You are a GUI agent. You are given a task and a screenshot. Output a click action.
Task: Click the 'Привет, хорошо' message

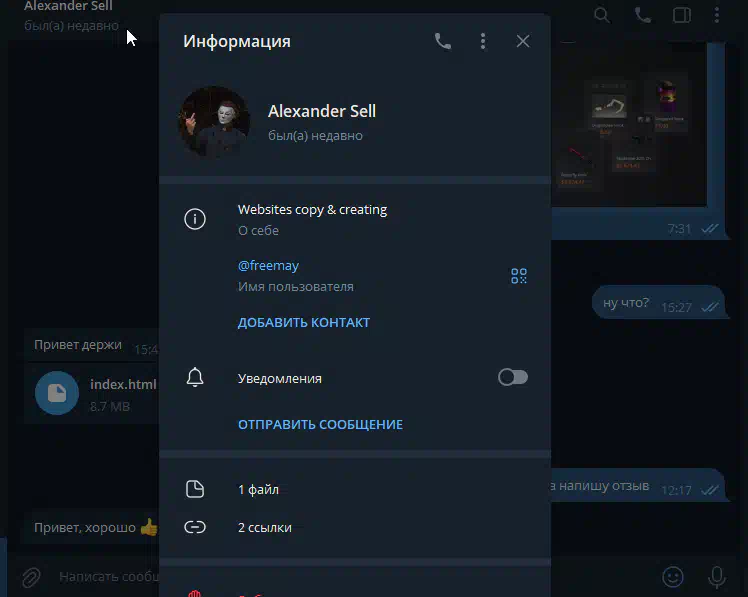point(92,527)
